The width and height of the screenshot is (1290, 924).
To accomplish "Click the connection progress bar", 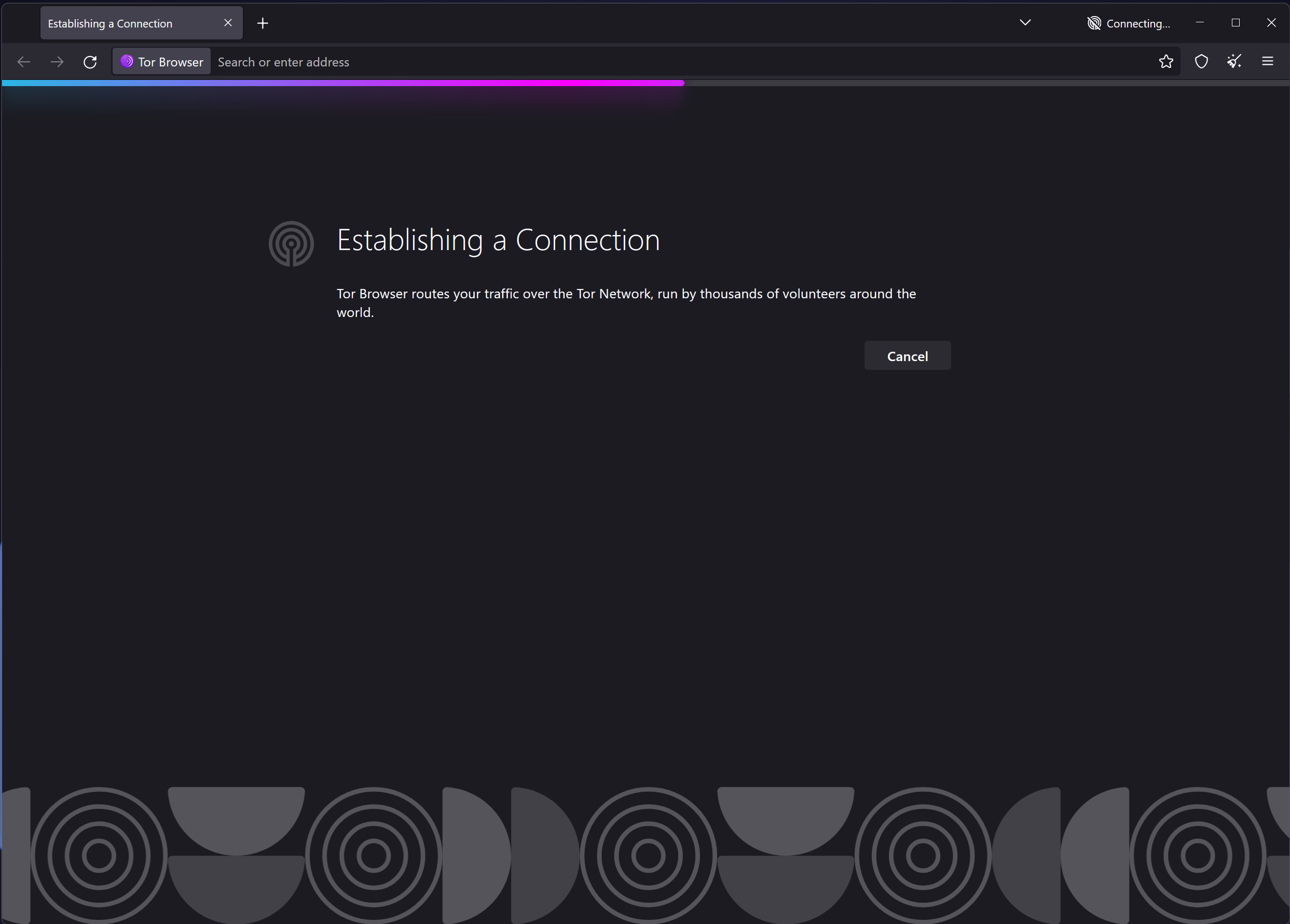I will 645,83.
